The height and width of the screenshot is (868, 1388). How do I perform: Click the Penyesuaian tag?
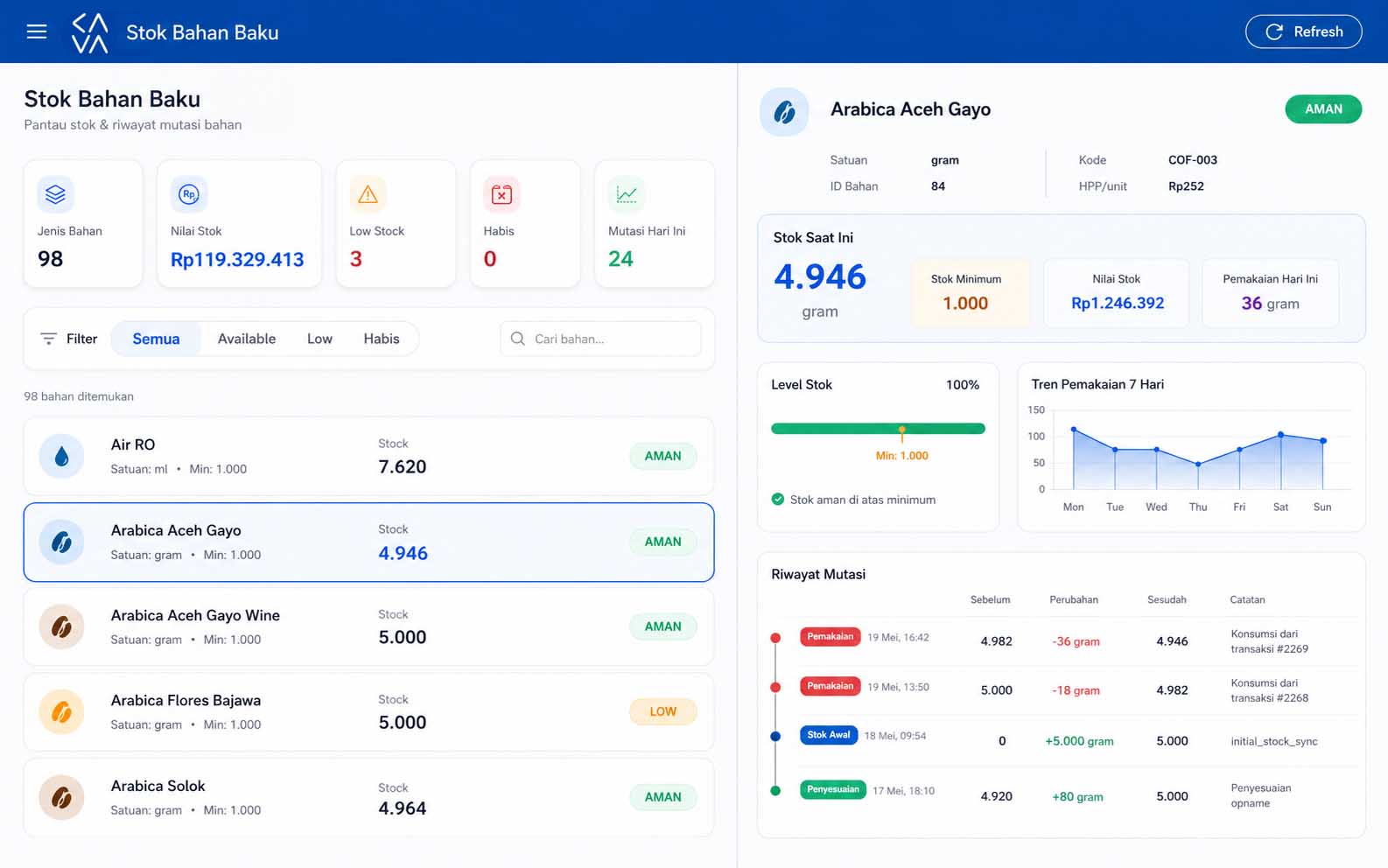click(832, 789)
